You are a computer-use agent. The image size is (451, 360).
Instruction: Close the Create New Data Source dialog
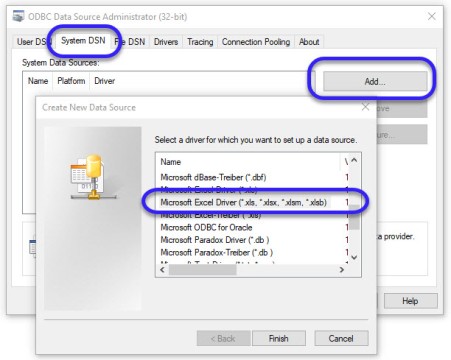coord(365,107)
